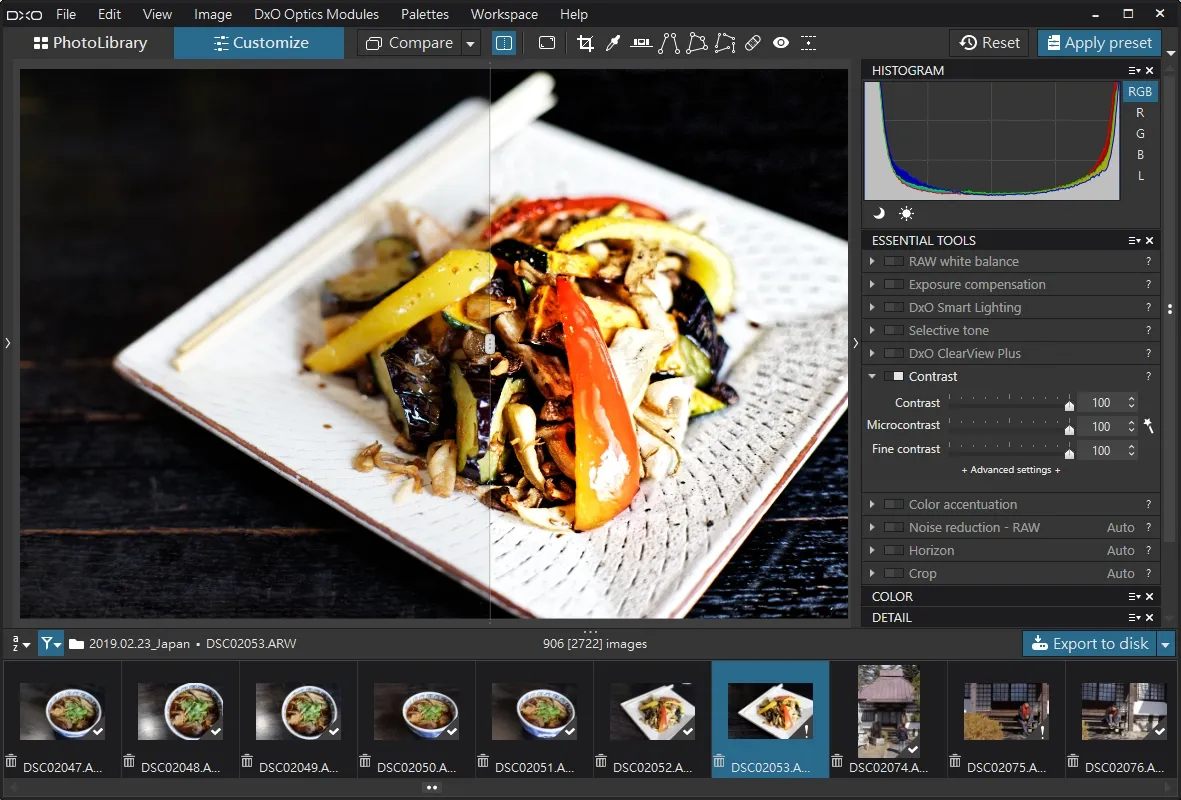Screen dimensions: 1181x800
Task: Click the Export to disk button
Action: click(1090, 644)
